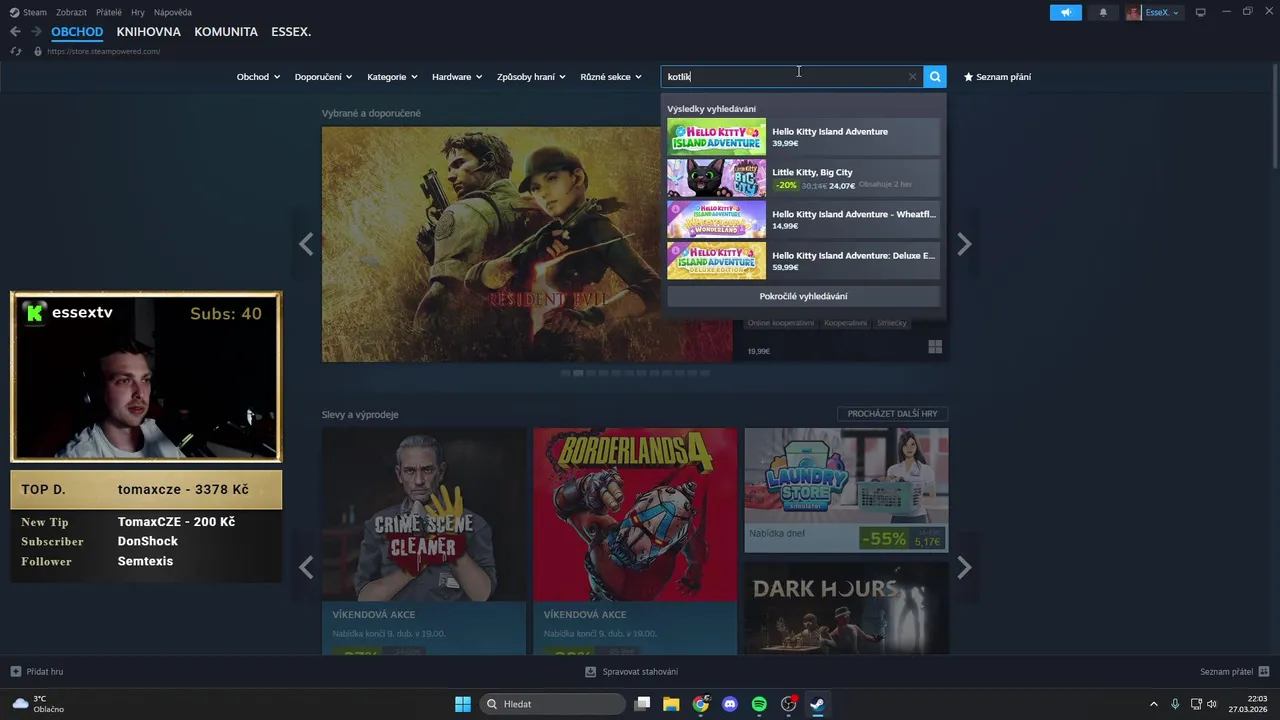
Task: Switch to Big Picture mode monitor icon
Action: [x=1201, y=12]
